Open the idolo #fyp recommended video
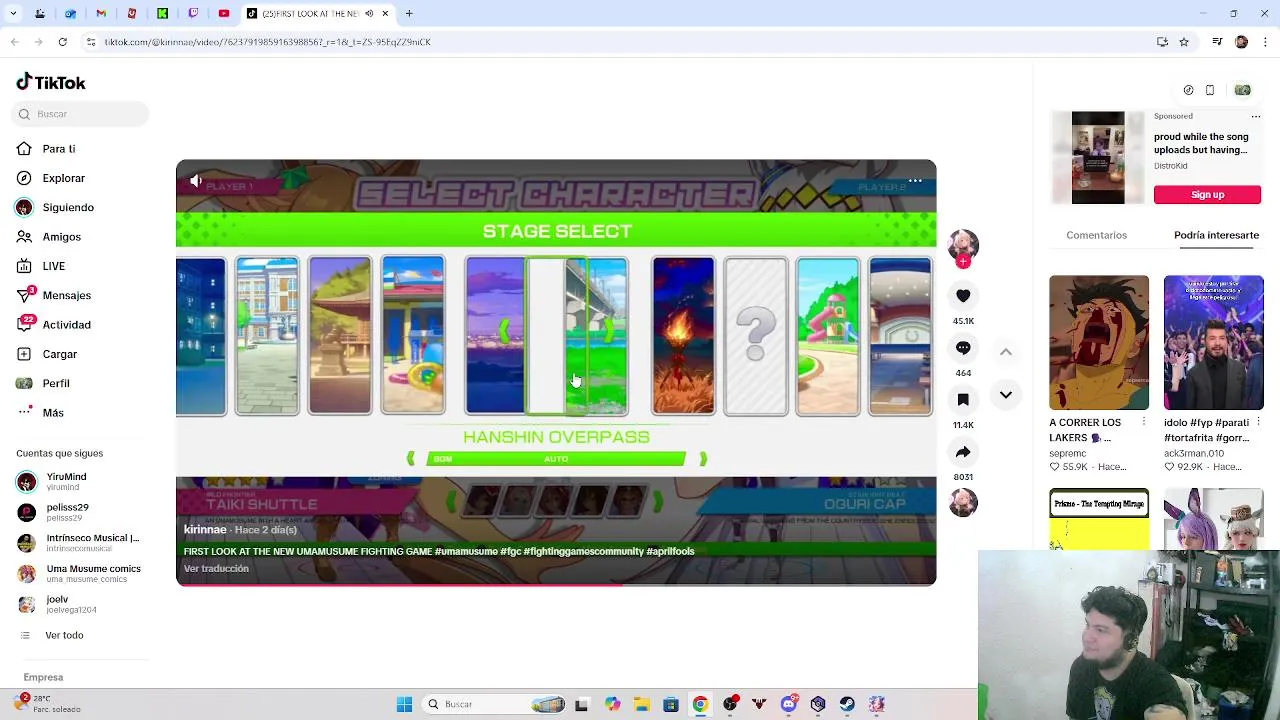This screenshot has height=720, width=1280. pos(1213,343)
